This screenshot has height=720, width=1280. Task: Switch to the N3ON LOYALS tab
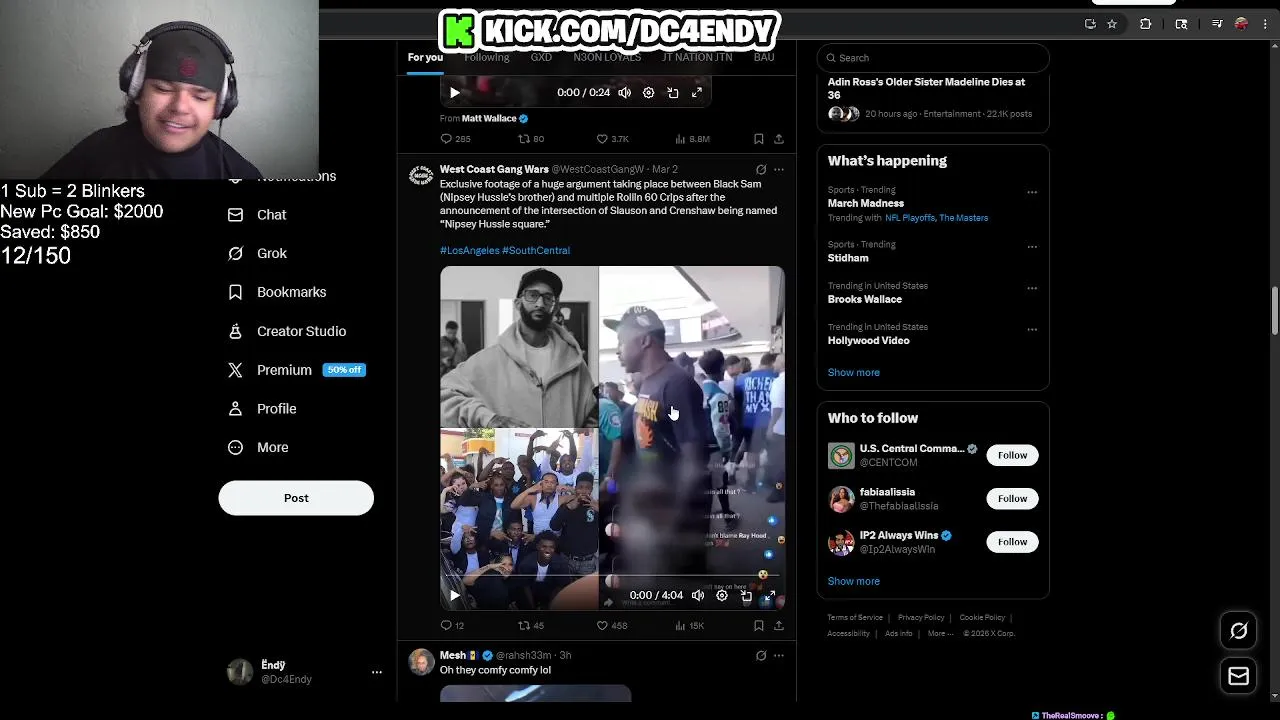pyautogui.click(x=607, y=57)
